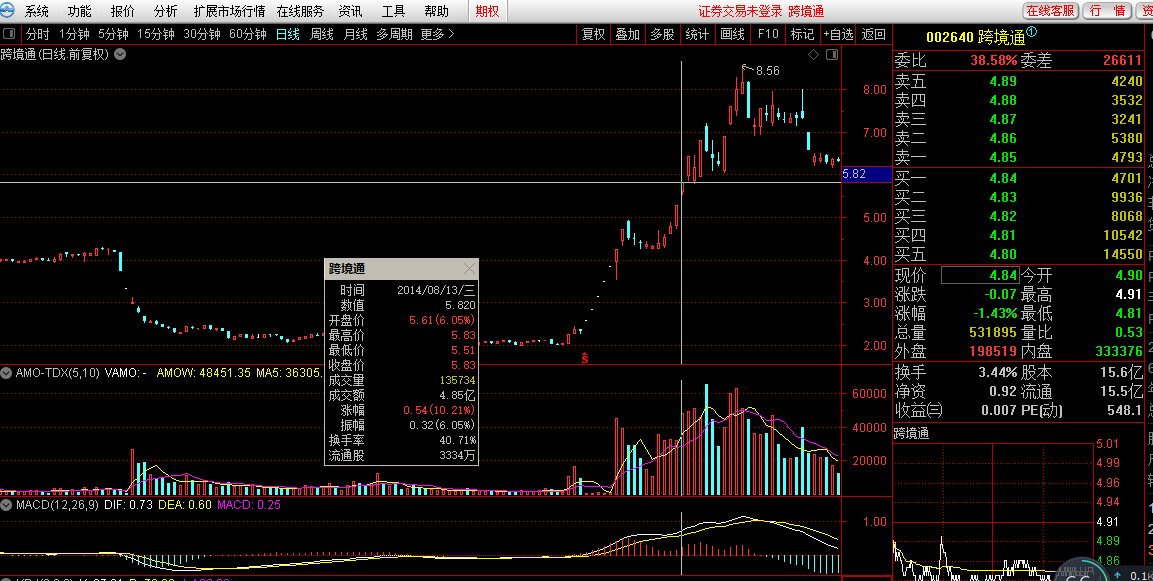Click the 返回 button
Viewport: 1153px width, 581px height.
pos(874,34)
